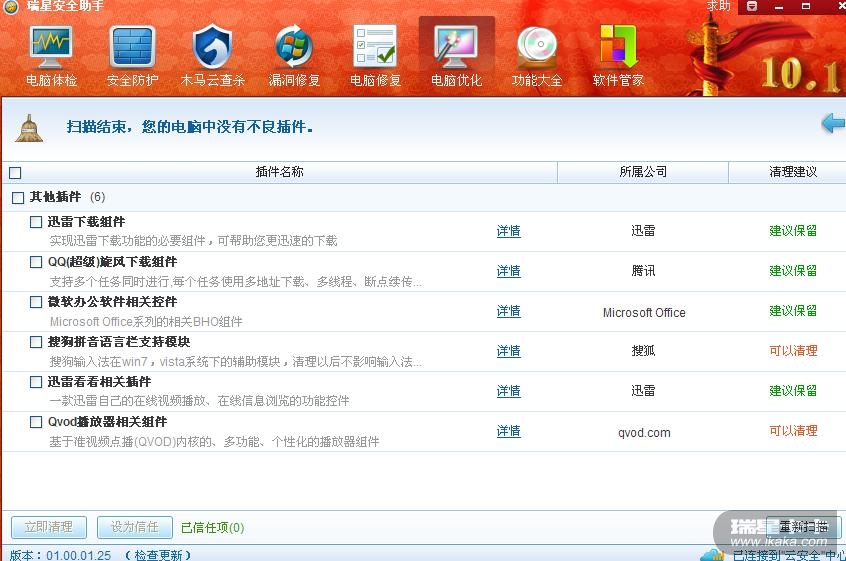Select 迅雷看看相关插件 name text
This screenshot has height=561, width=846.
tap(99, 382)
